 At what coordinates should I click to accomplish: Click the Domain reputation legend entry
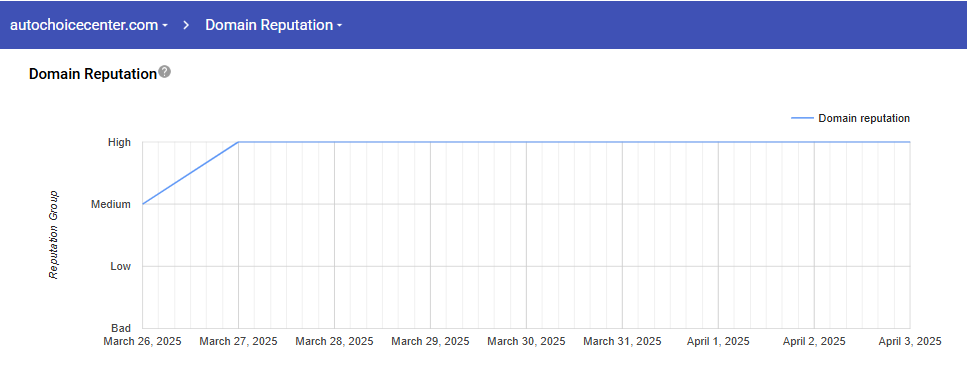pos(850,118)
